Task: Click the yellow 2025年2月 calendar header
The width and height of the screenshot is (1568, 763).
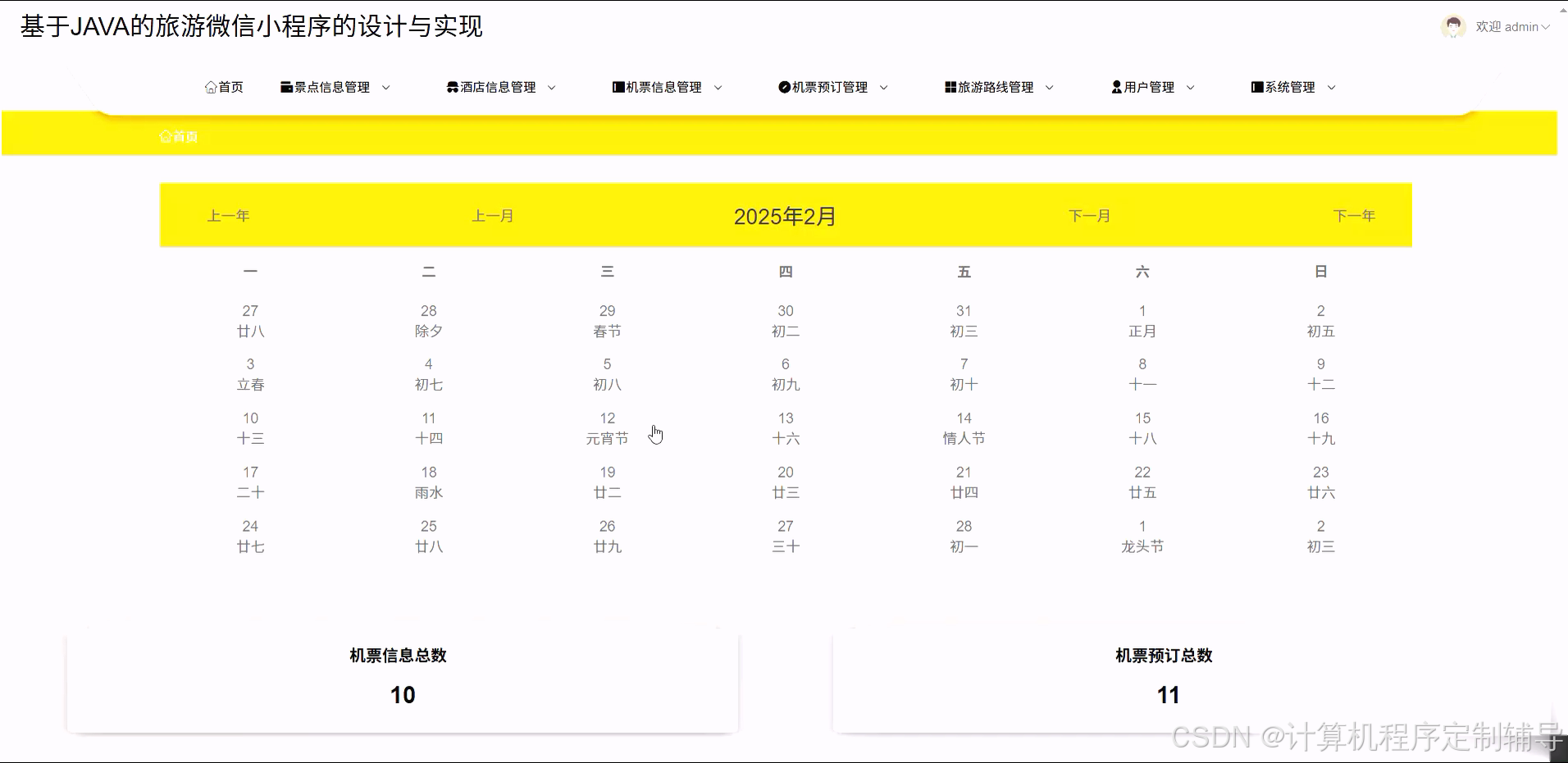Action: (x=785, y=215)
